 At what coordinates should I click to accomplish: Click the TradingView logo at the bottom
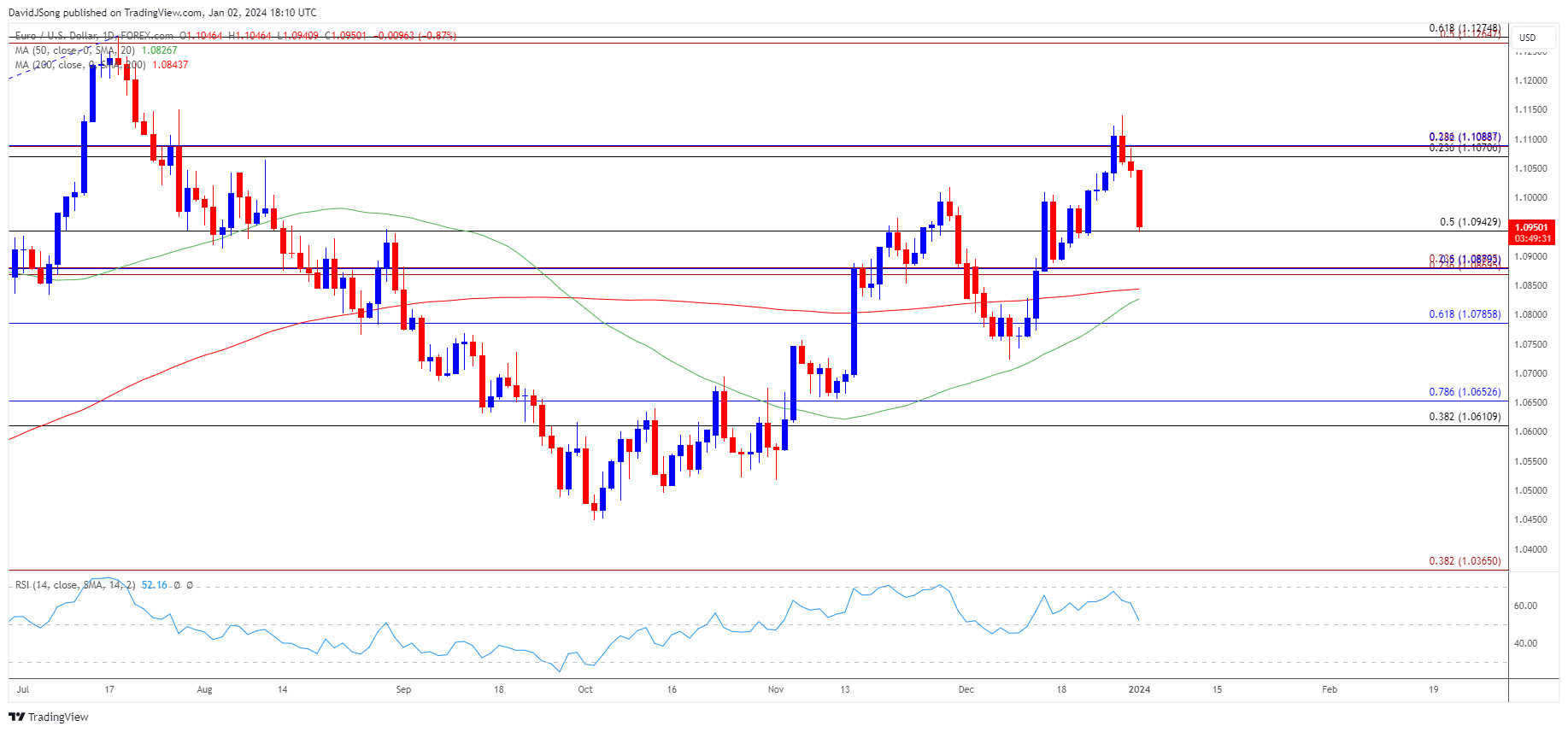tap(49, 717)
